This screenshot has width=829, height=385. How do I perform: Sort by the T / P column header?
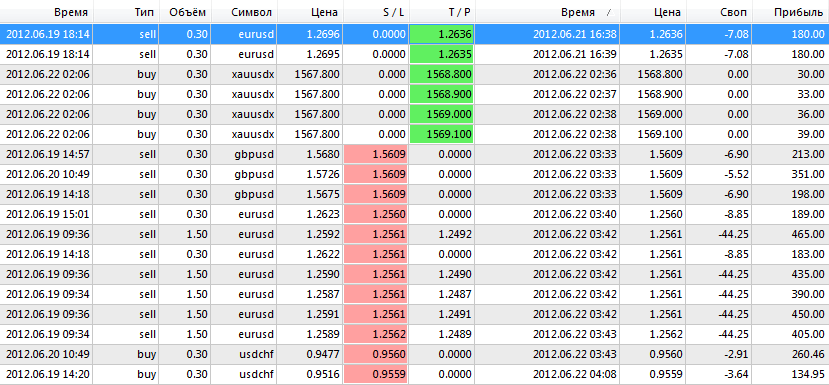[443, 12]
